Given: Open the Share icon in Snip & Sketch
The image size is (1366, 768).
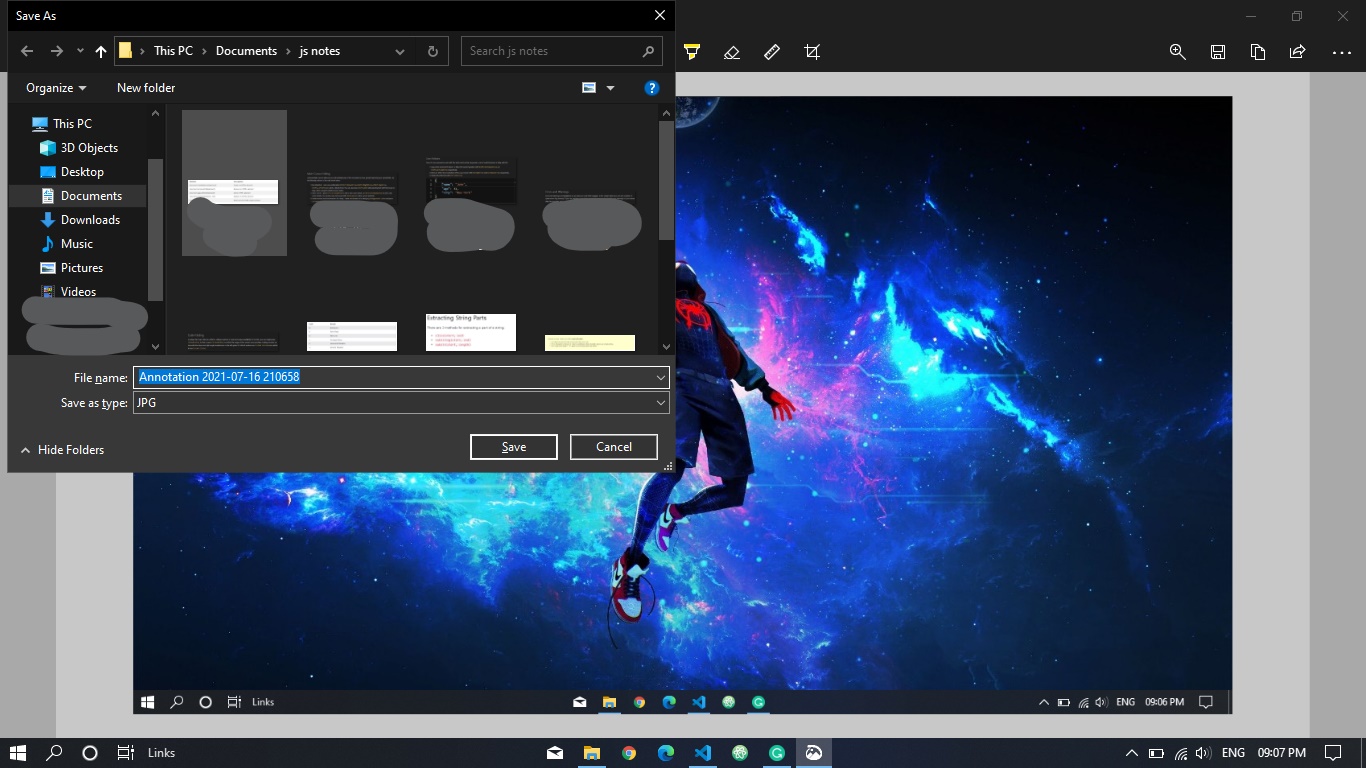Looking at the screenshot, I should click(x=1298, y=52).
